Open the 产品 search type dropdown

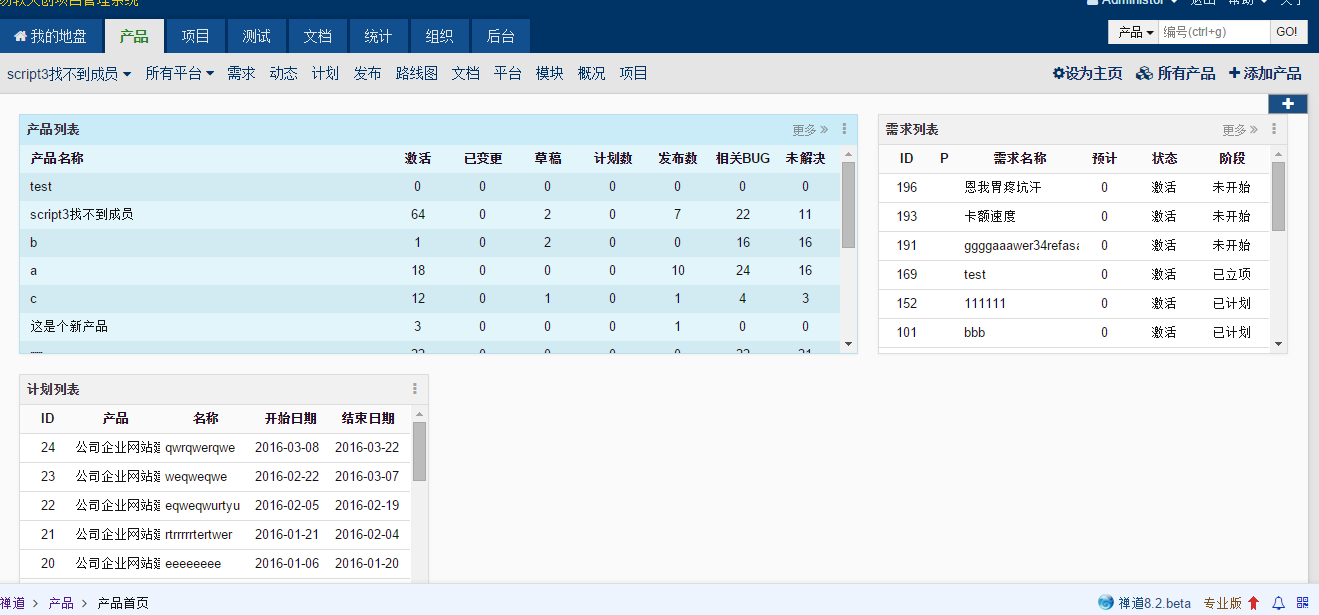[x=1135, y=32]
